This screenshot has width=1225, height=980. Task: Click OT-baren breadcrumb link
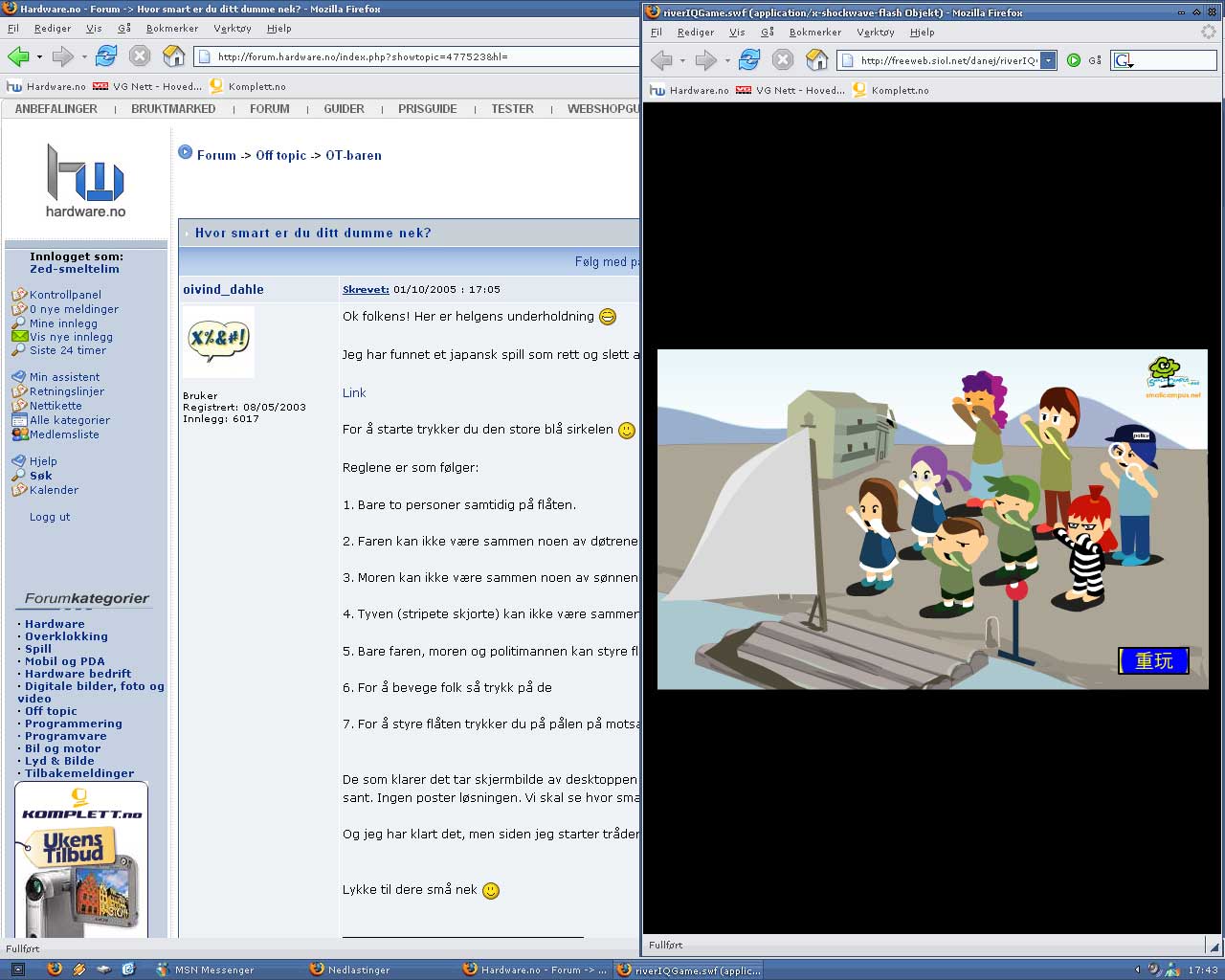[353, 155]
